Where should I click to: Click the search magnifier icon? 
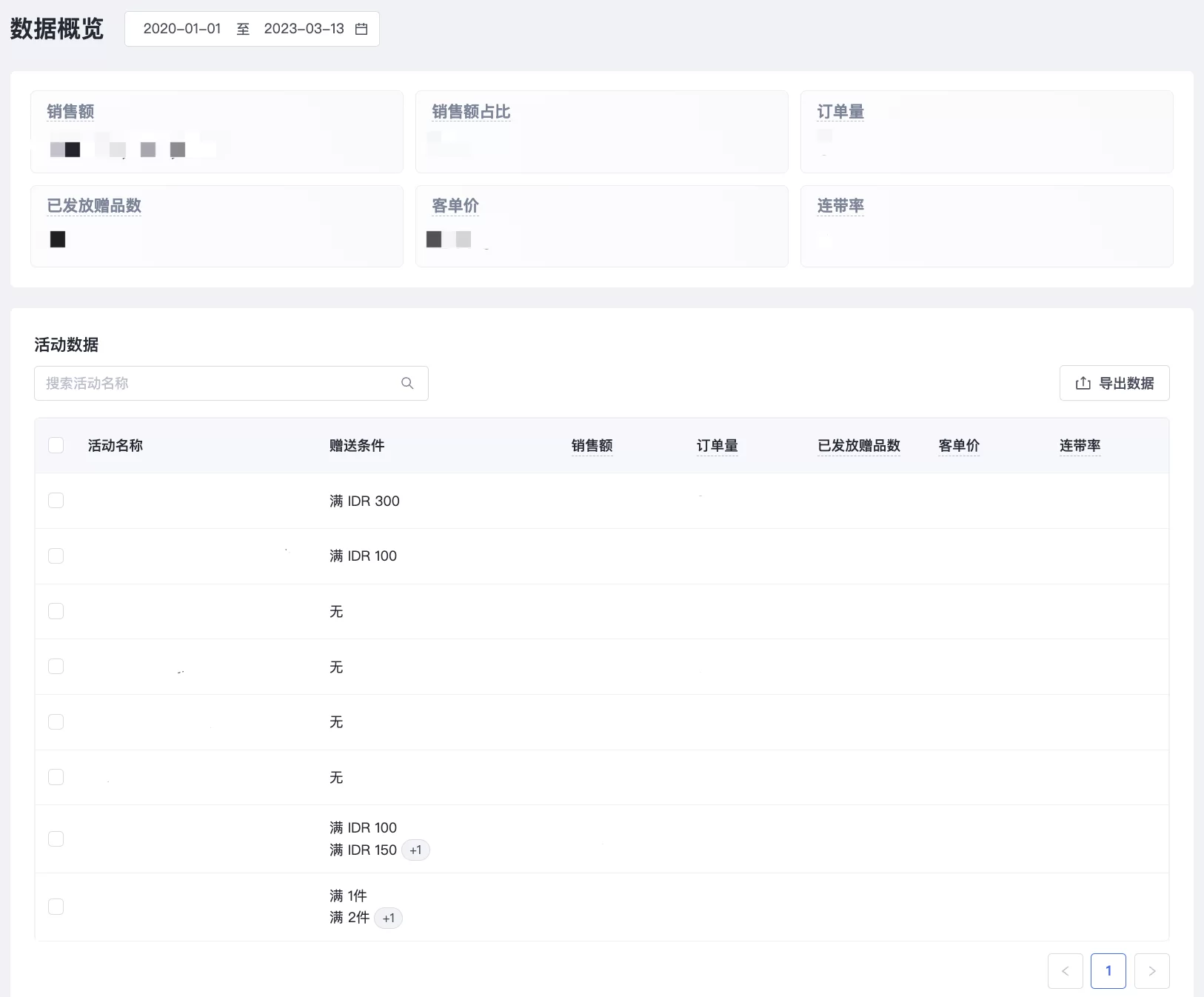[x=407, y=383]
